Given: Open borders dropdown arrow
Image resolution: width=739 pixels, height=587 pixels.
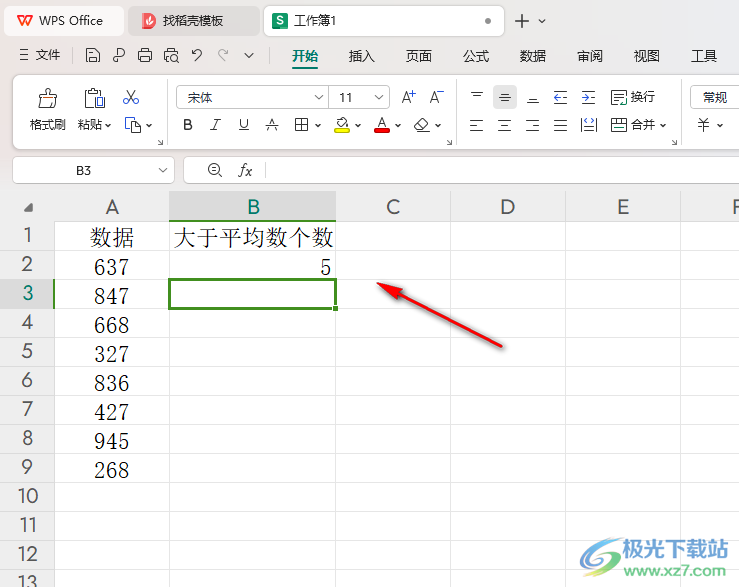Looking at the screenshot, I should click(x=318, y=125).
